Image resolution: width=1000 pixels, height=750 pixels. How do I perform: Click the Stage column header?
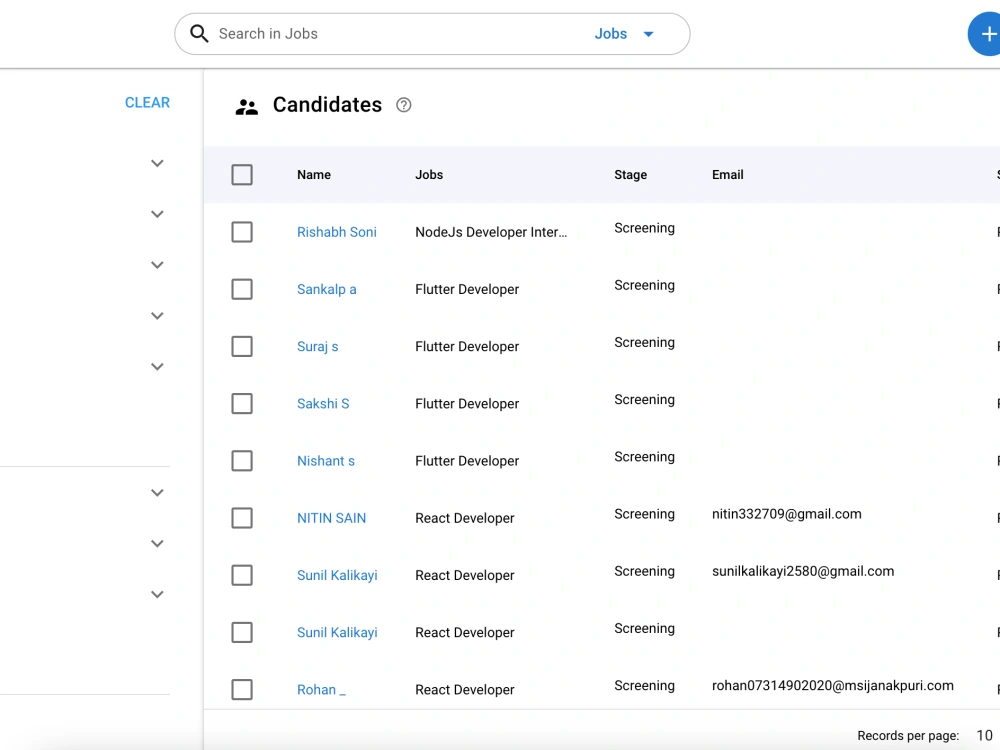click(630, 174)
